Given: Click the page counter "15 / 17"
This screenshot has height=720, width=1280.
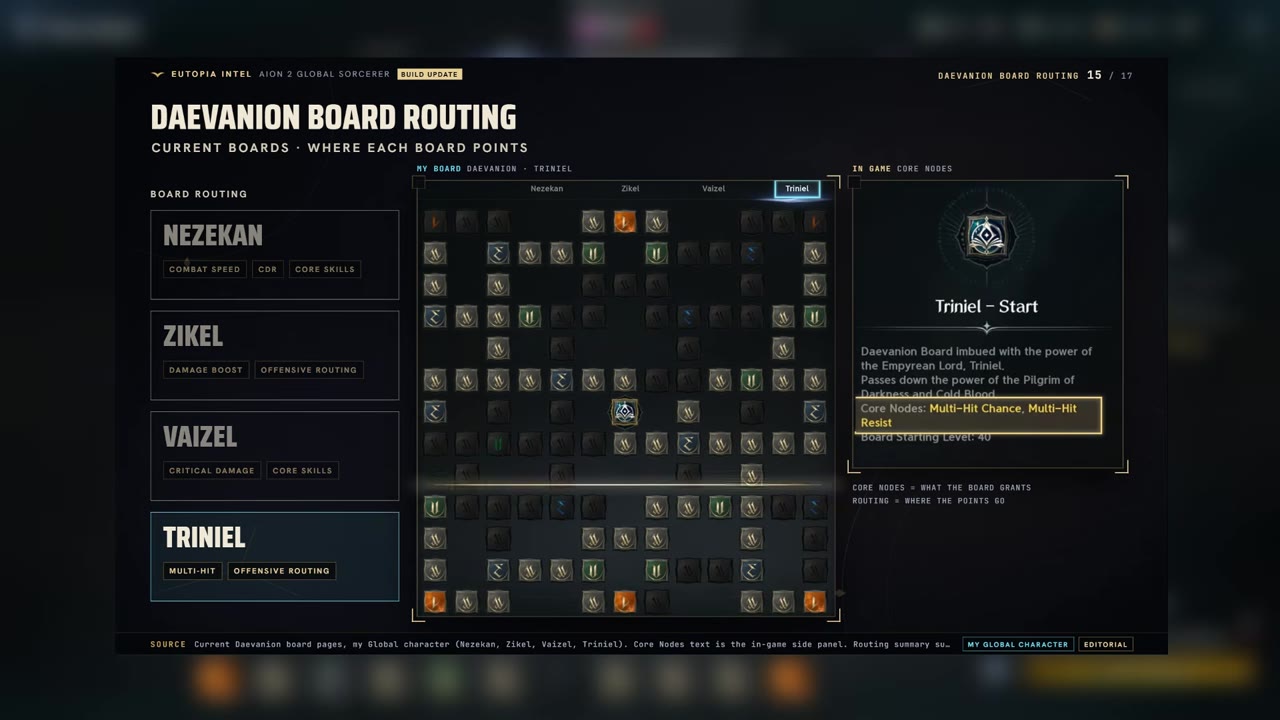Looking at the screenshot, I should [1110, 75].
